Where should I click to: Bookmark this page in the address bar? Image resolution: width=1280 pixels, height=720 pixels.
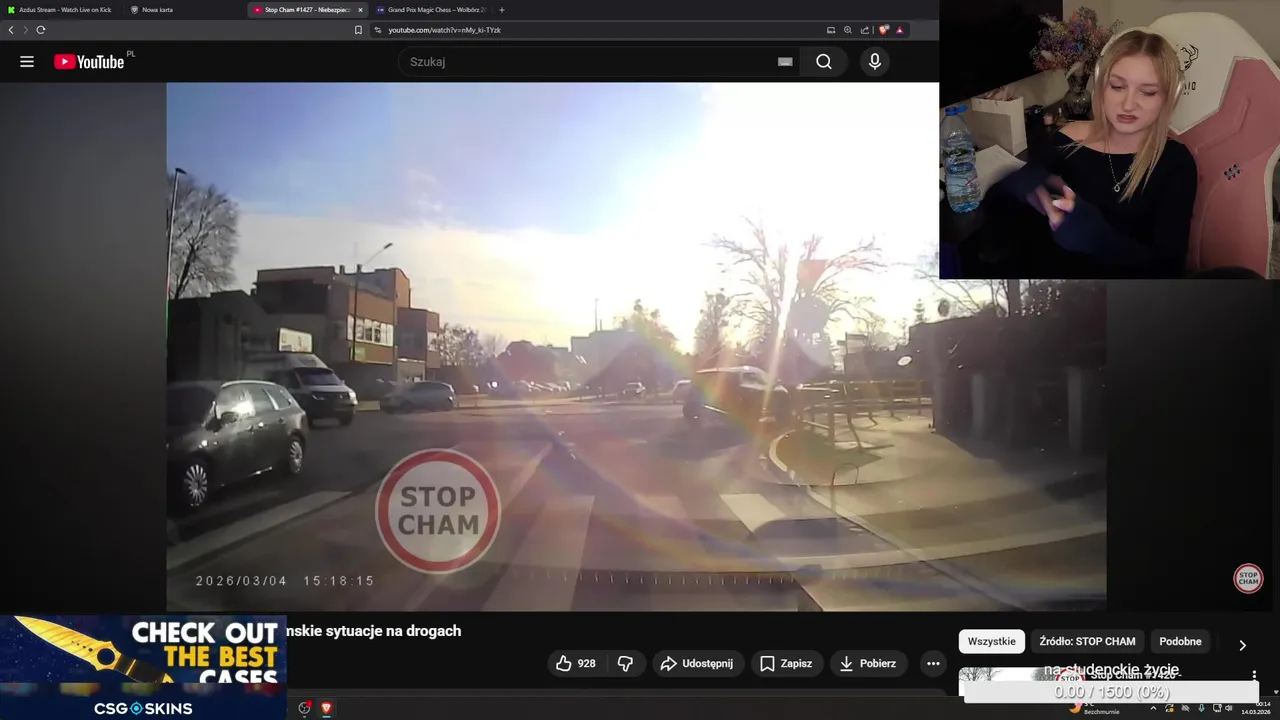pos(358,30)
